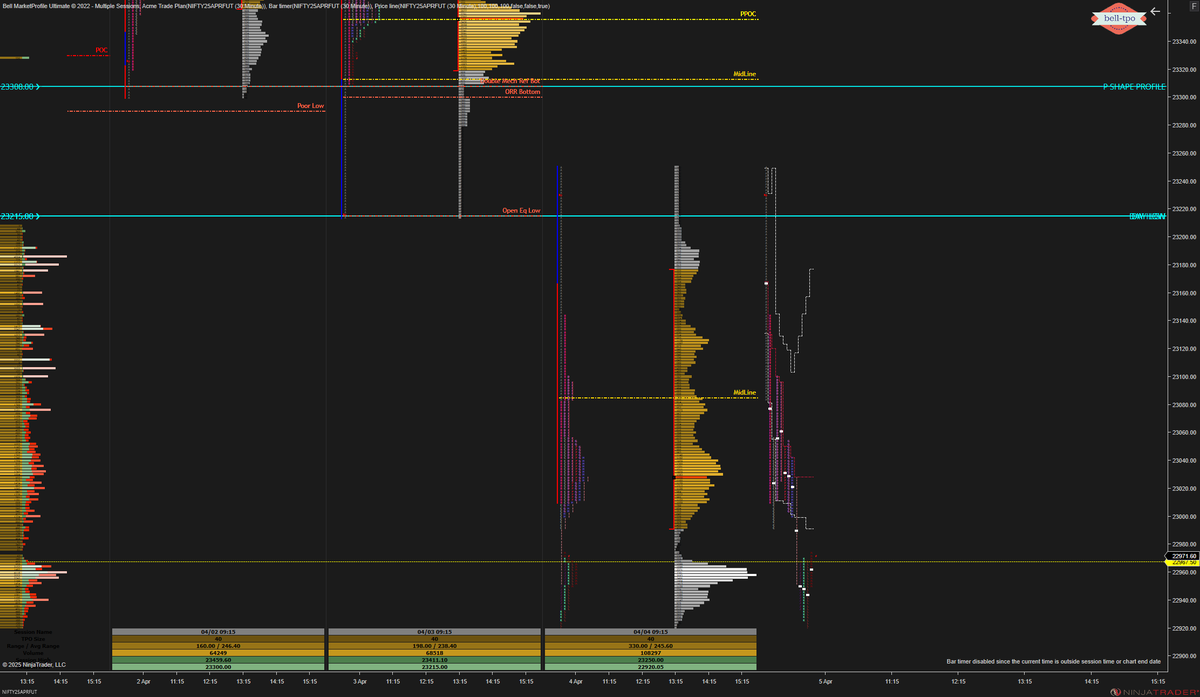Click 23100.00 on the price axis
This screenshot has width=1200, height=697.
point(1184,377)
